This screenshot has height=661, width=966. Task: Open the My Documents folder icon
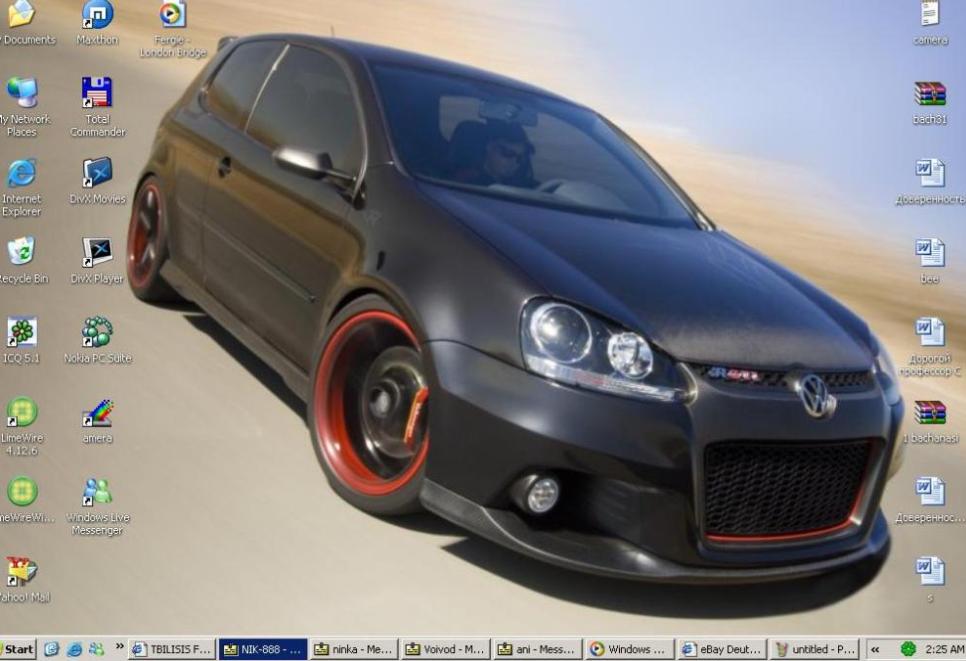(22, 15)
